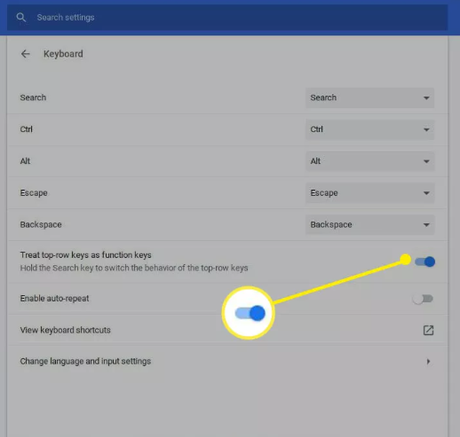The height and width of the screenshot is (437, 460).
Task: Open Change language and input settings row
Action: click(x=227, y=361)
